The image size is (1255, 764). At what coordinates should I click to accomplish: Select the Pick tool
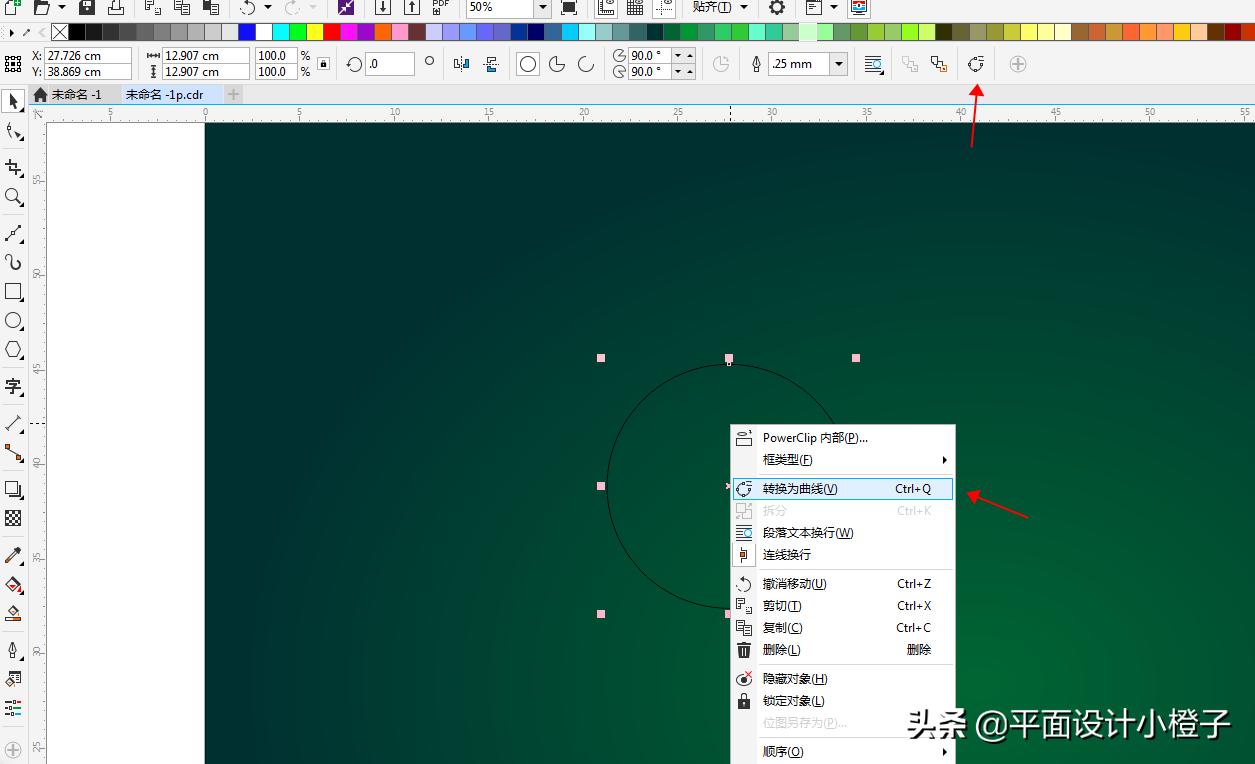14,101
